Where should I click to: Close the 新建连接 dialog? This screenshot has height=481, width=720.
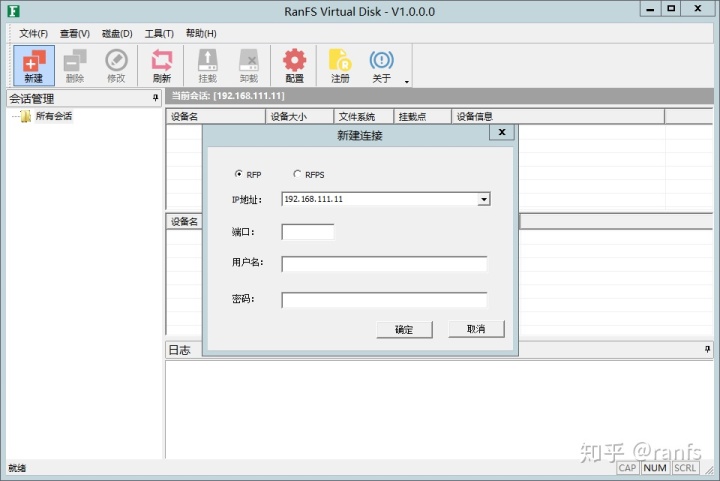[502, 132]
